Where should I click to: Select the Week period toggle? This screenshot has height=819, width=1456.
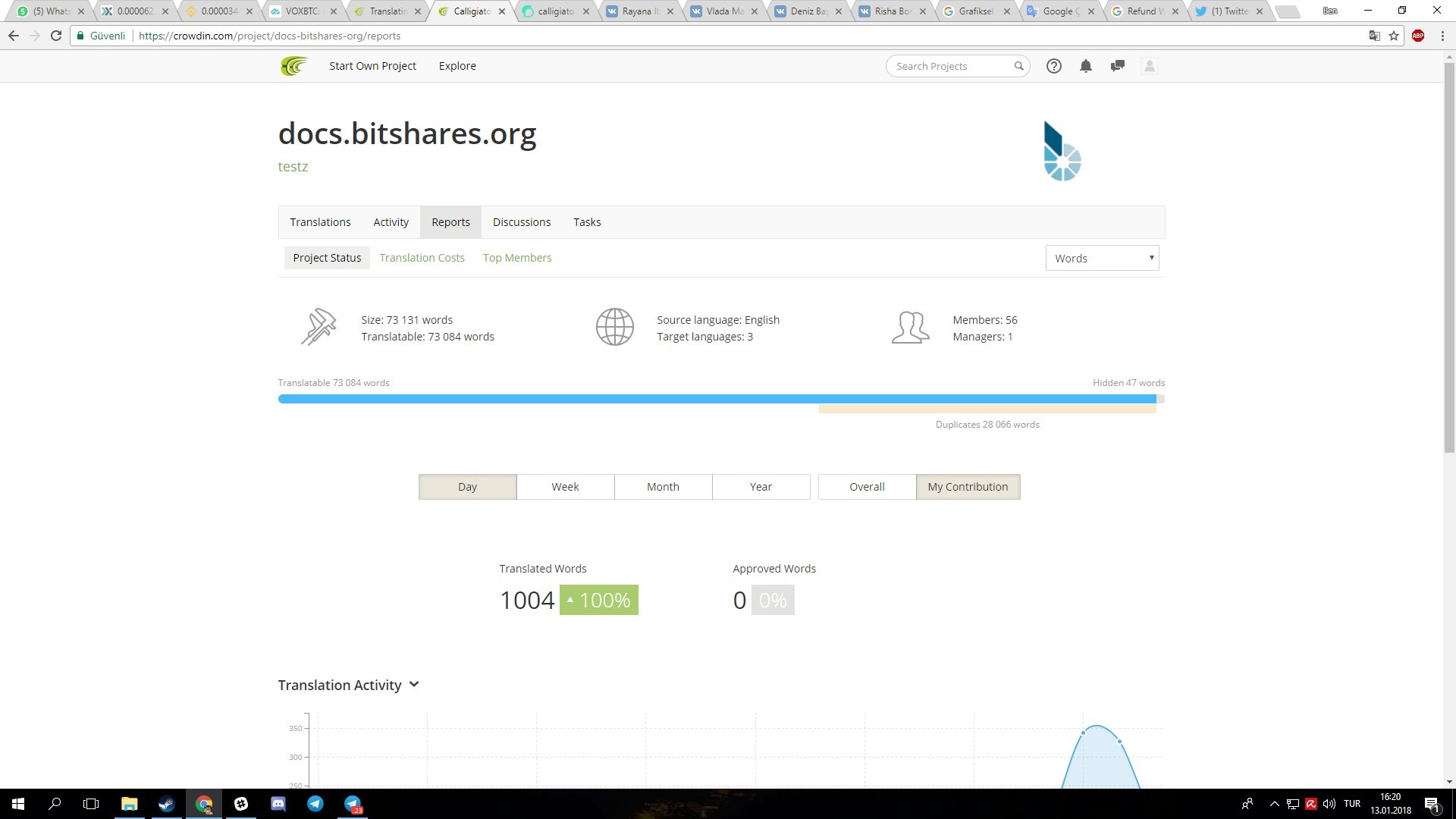click(x=565, y=487)
